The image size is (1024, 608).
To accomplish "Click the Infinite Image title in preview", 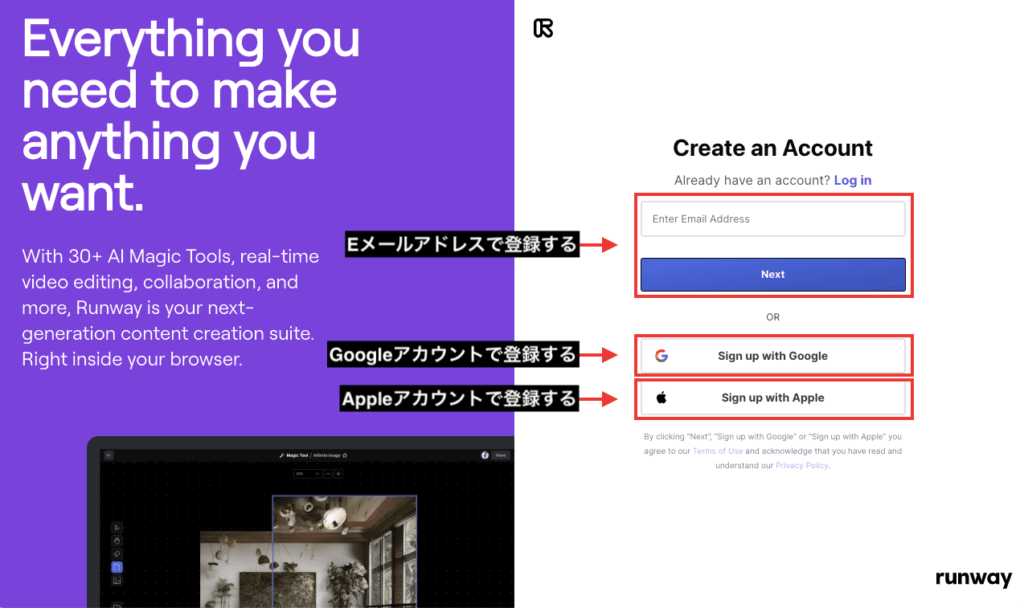I will coord(327,455).
